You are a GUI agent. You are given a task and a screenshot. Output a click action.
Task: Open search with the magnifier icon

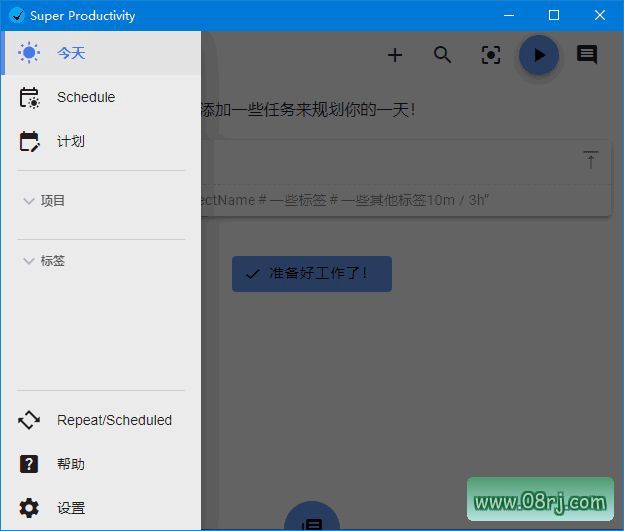443,55
